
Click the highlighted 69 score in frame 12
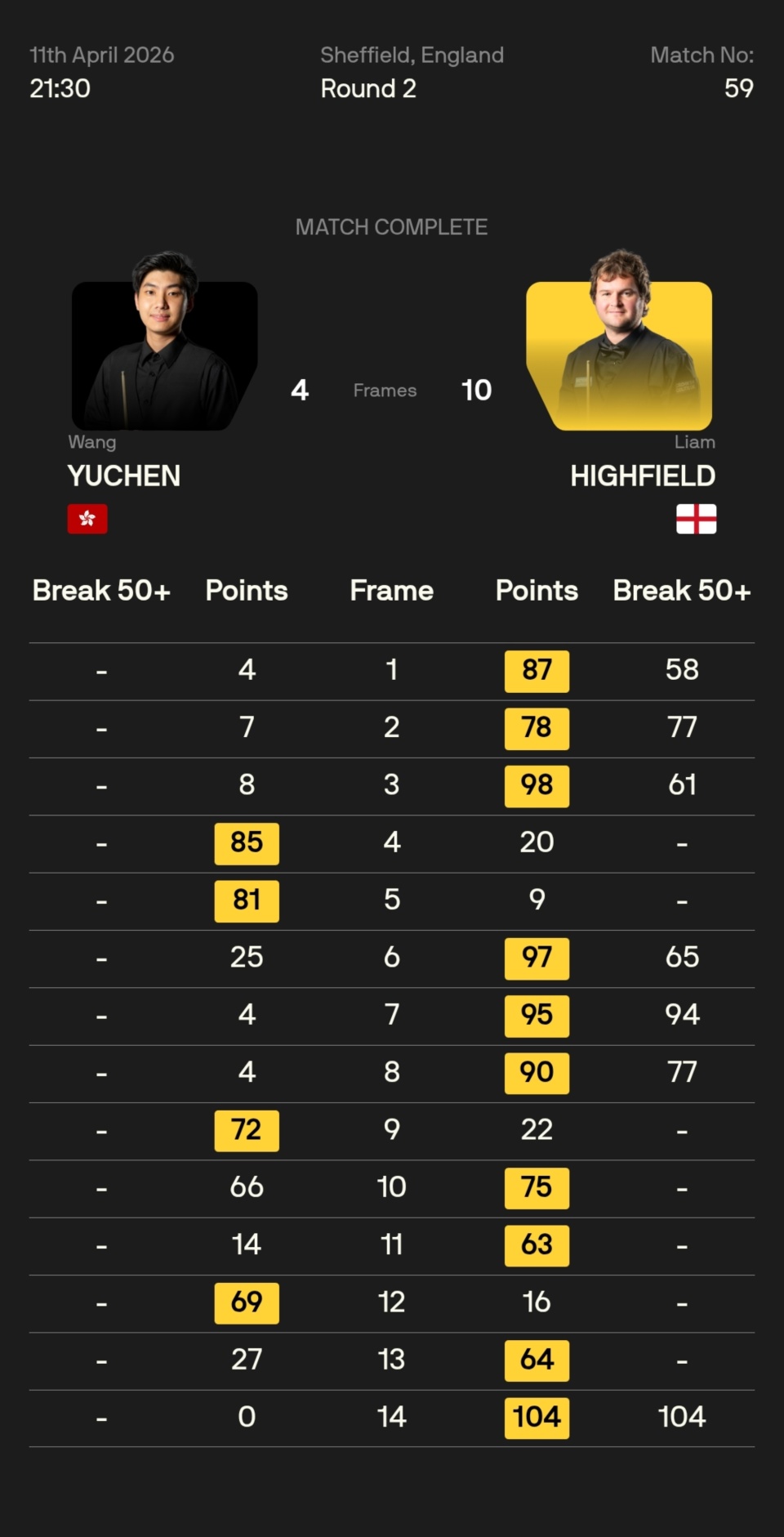247,1302
